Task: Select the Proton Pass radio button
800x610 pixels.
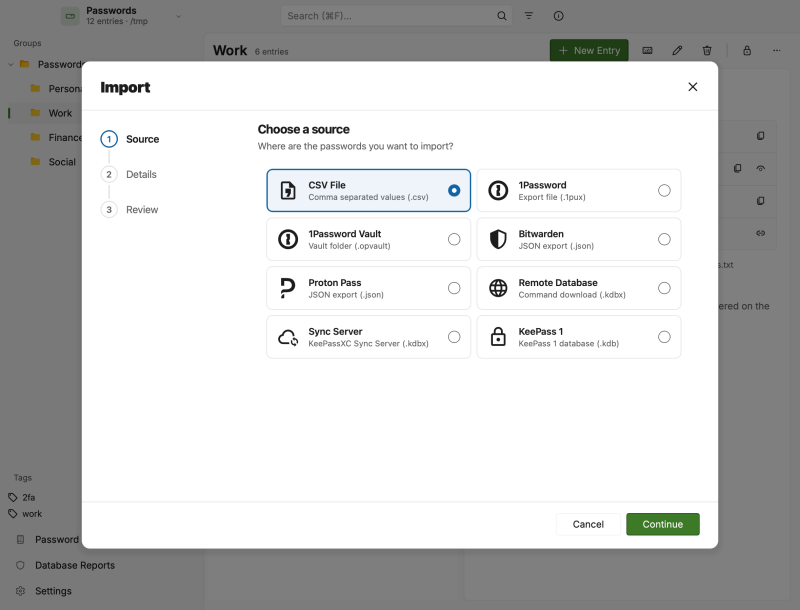Action: [454, 288]
